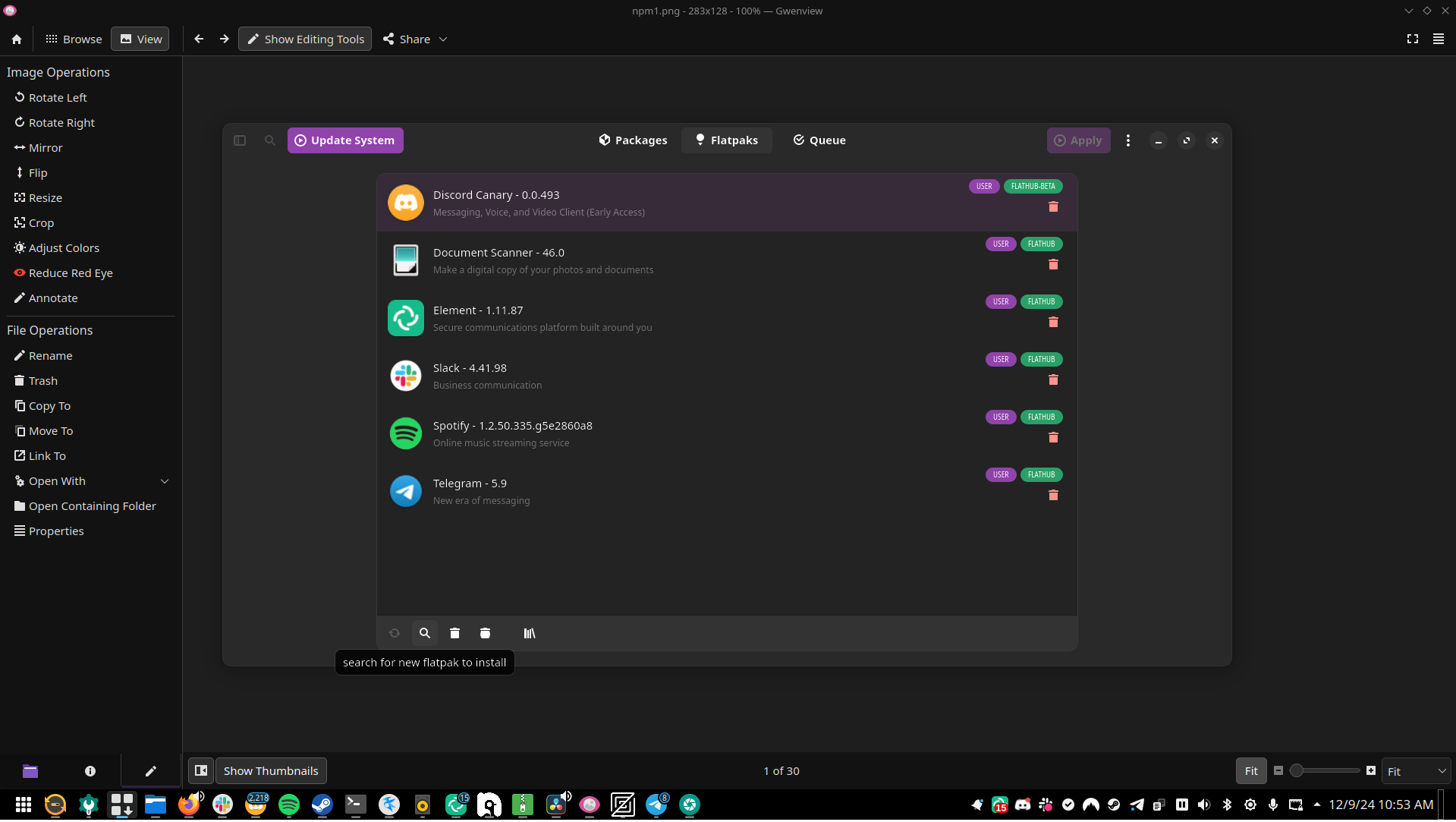This screenshot has height=822, width=1456.
Task: Toggle the sidebar visibility
Action: pos(201,772)
